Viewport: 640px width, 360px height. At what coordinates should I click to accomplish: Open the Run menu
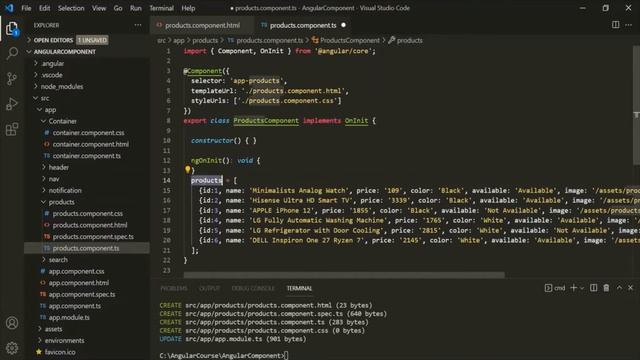[136, 8]
